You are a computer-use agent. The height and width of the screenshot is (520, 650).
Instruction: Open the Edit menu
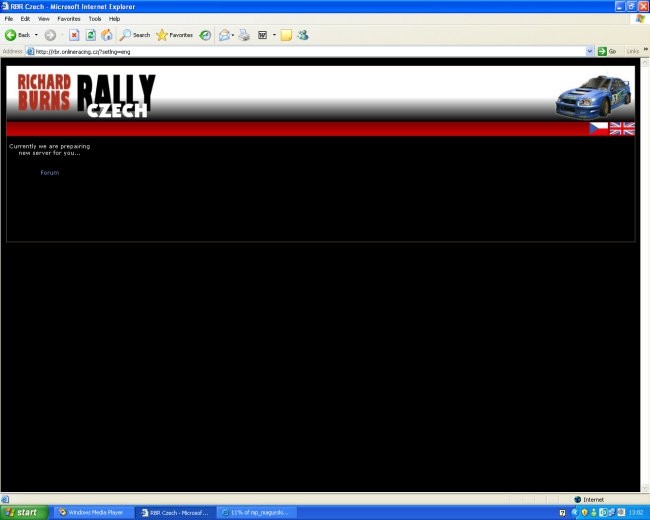(25, 19)
